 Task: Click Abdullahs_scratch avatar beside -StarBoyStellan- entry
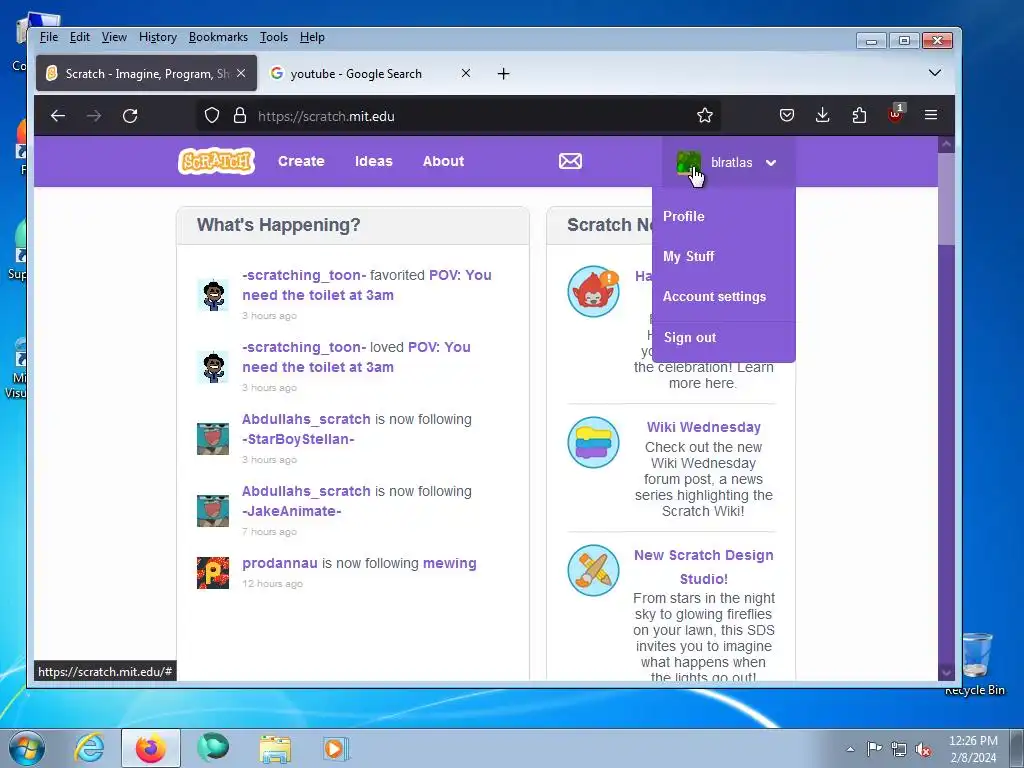[213, 439]
